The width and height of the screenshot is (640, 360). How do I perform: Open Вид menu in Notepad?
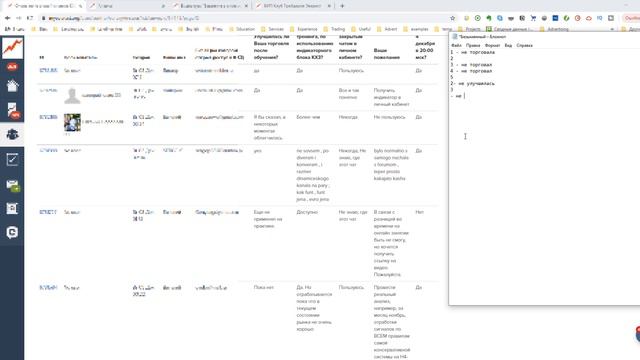pyautogui.click(x=508, y=45)
